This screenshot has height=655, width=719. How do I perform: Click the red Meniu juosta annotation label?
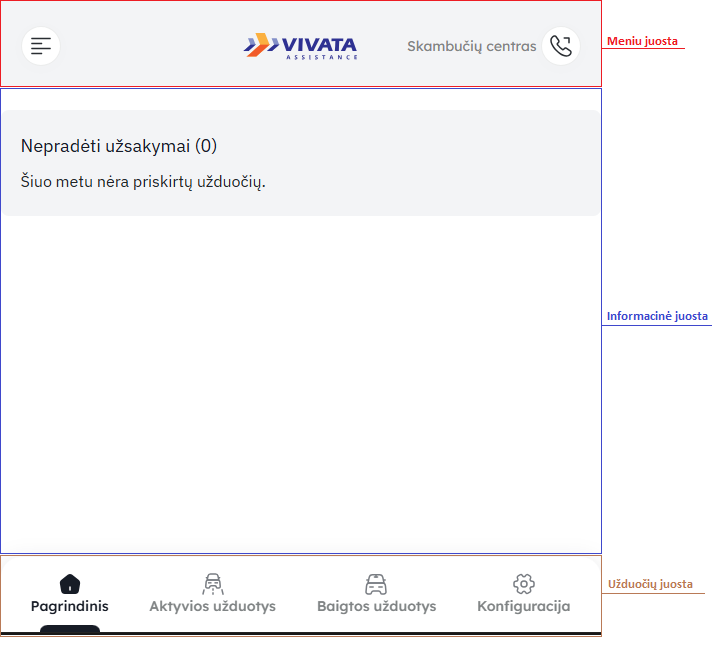642,42
